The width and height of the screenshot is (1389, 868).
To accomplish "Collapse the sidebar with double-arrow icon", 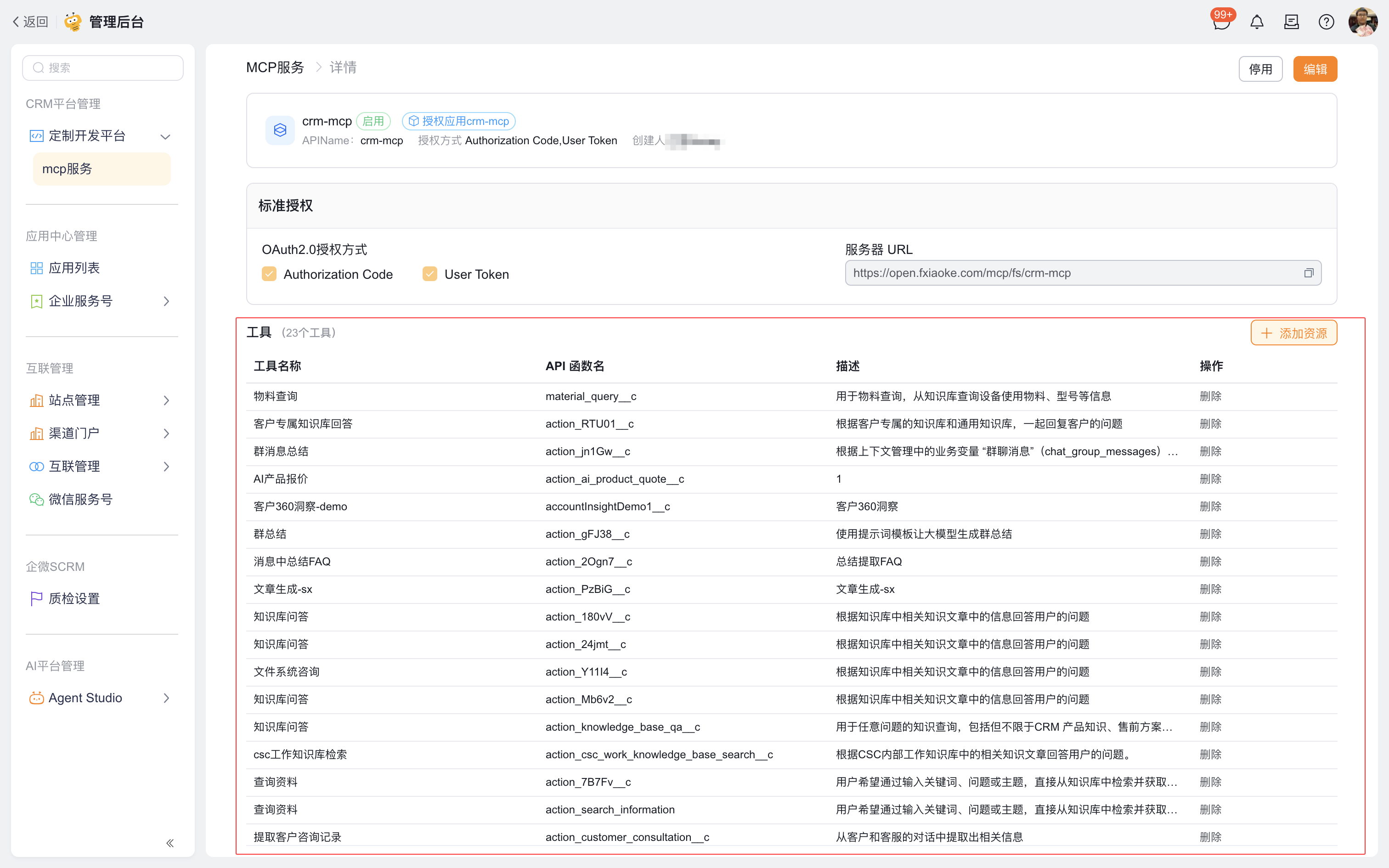I will click(170, 843).
